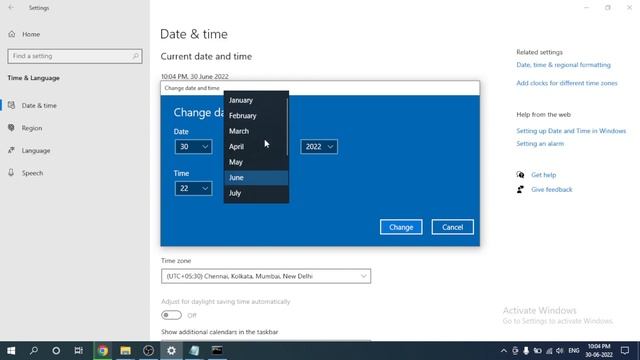Click the Give feedback person icon
This screenshot has height=360, width=640.
(520, 189)
